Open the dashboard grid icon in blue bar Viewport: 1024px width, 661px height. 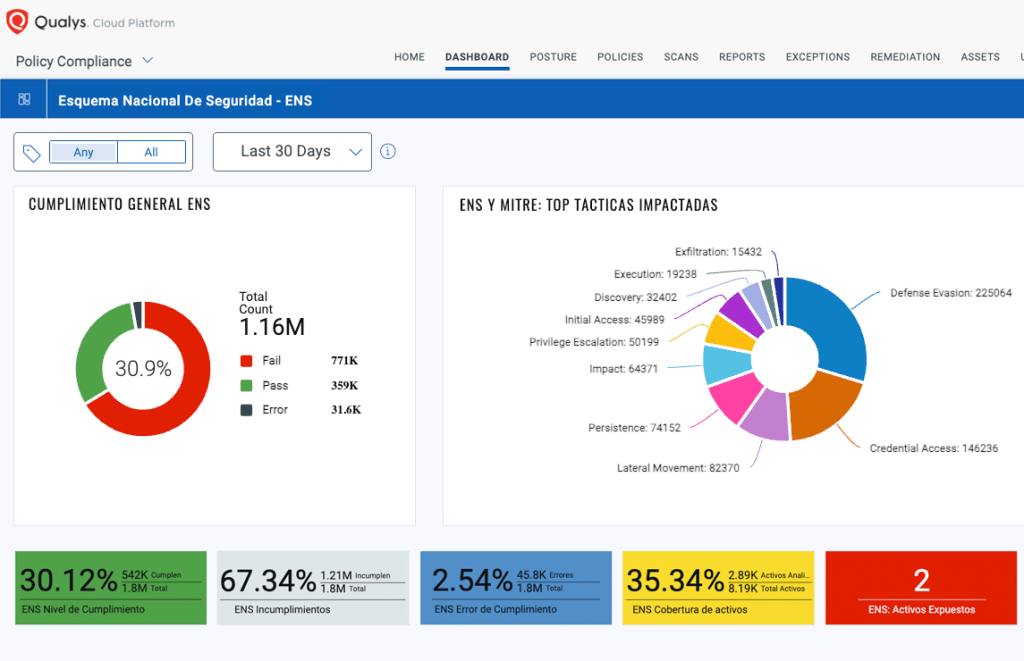pyautogui.click(x=24, y=100)
